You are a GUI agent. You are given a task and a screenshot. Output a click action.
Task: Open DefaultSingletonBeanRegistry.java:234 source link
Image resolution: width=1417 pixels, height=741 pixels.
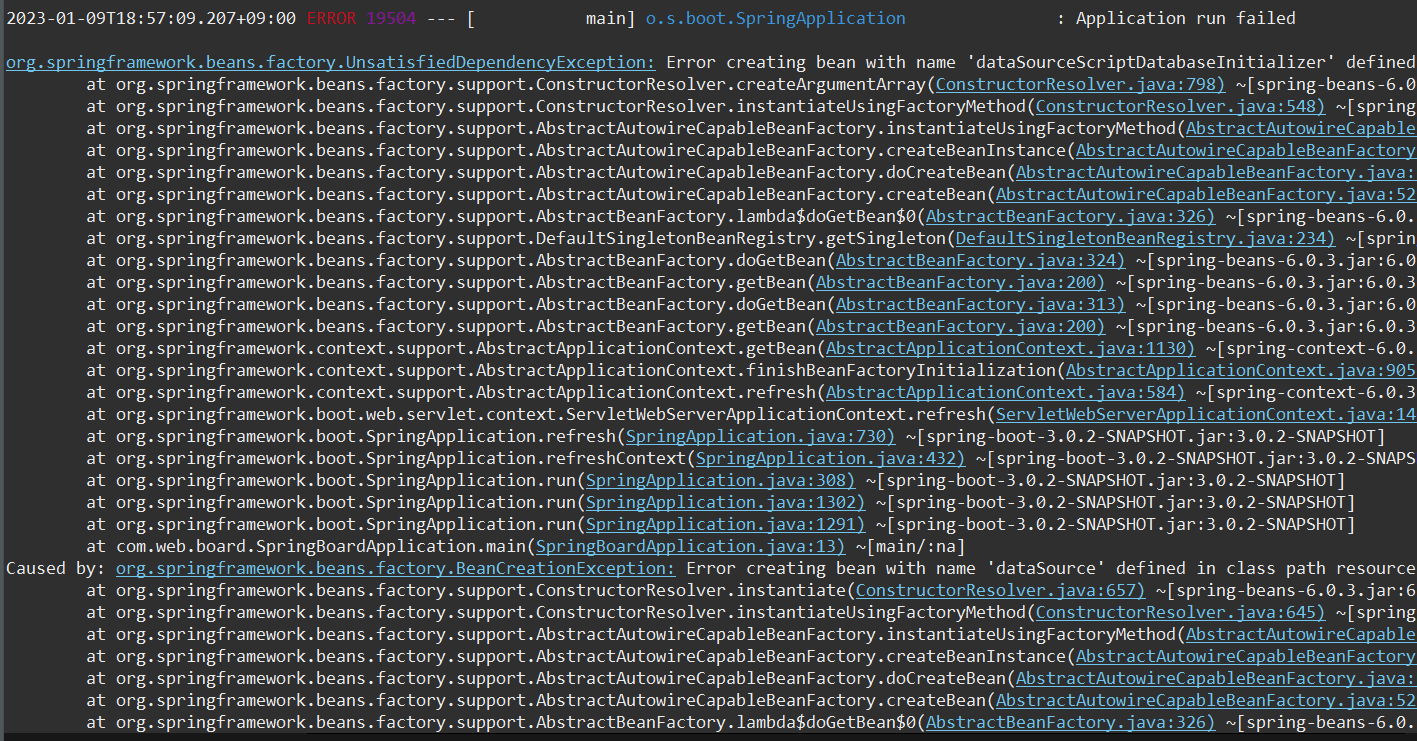(x=1145, y=238)
